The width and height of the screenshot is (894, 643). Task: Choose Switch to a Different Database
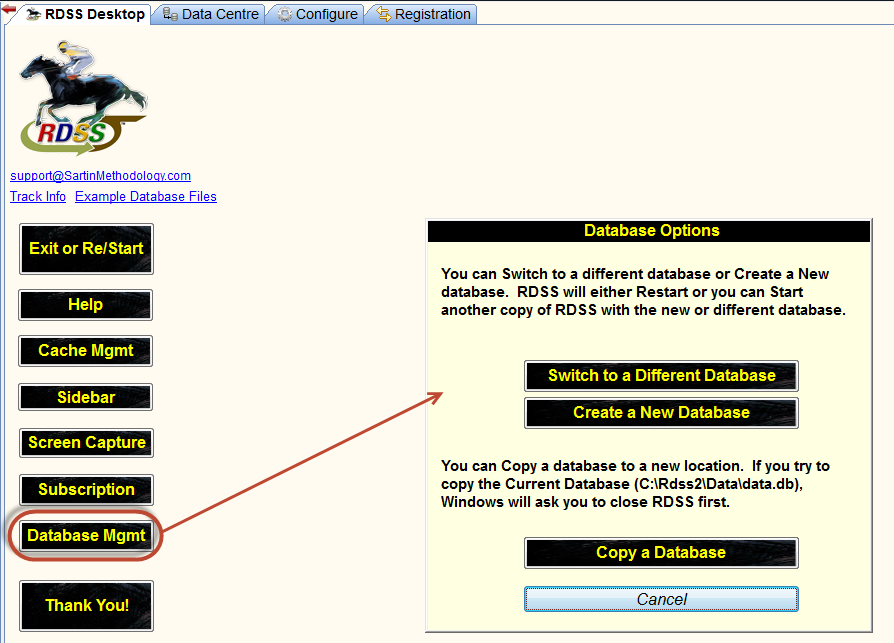[661, 376]
